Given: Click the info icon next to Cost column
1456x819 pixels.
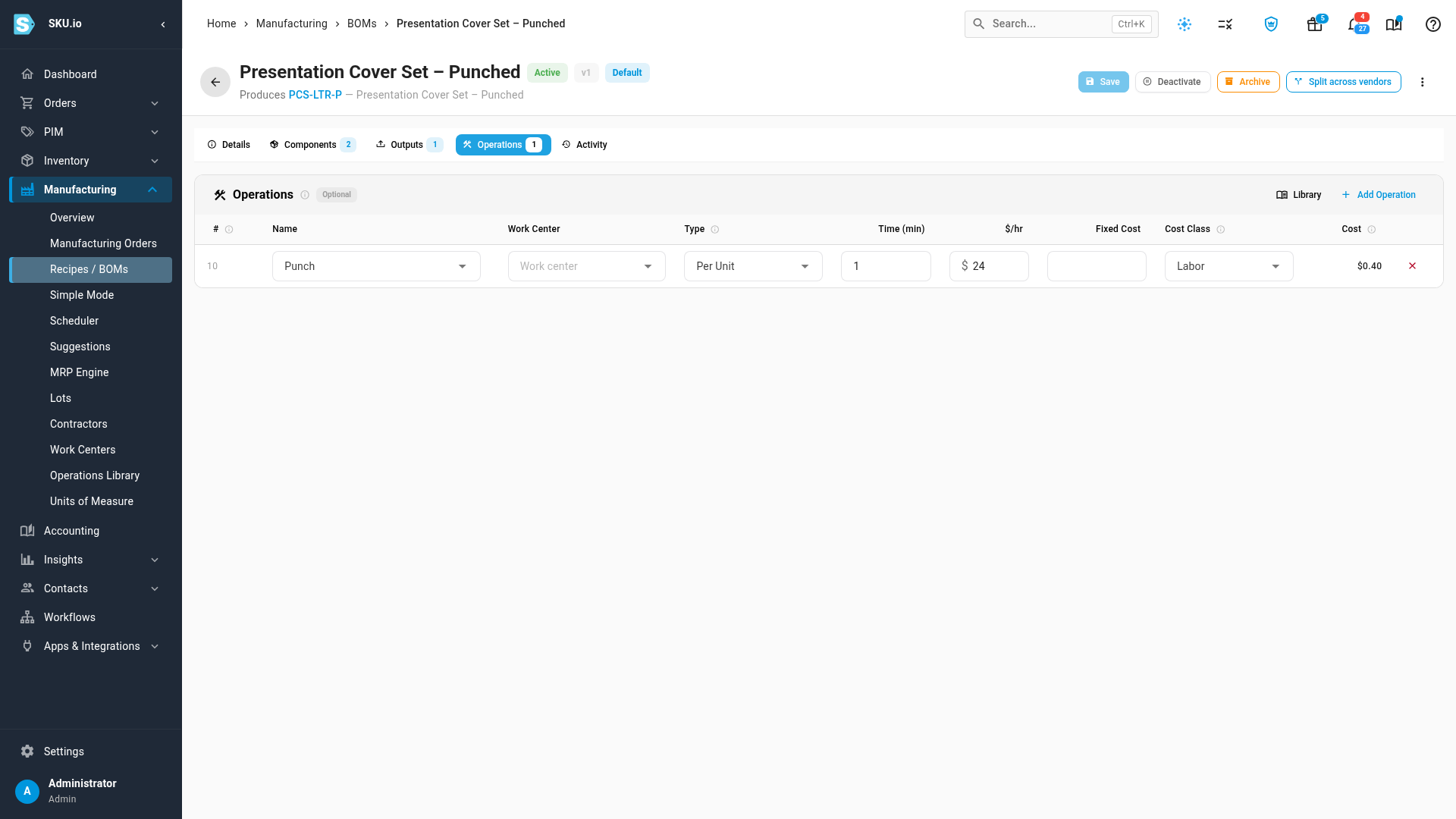Looking at the screenshot, I should (1372, 230).
